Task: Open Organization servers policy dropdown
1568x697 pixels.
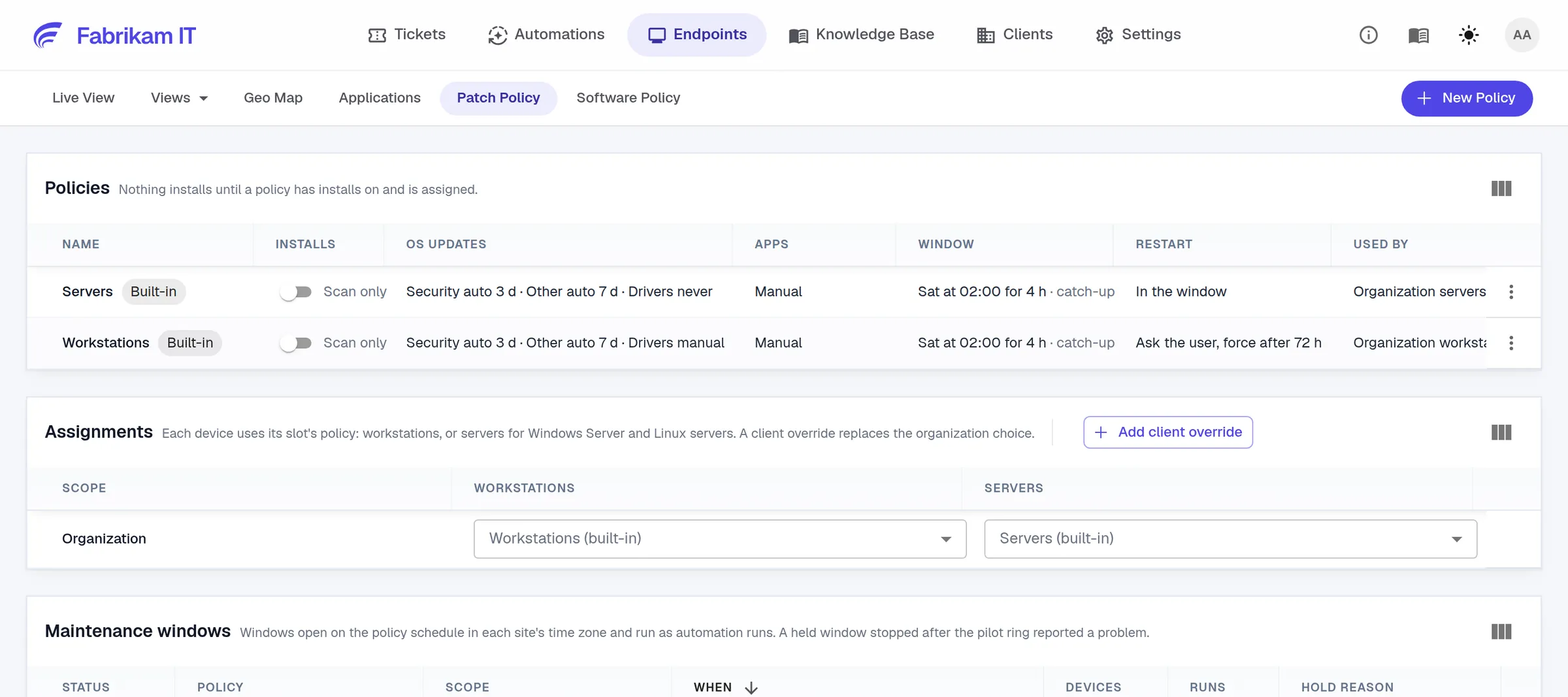Action: coord(1230,539)
